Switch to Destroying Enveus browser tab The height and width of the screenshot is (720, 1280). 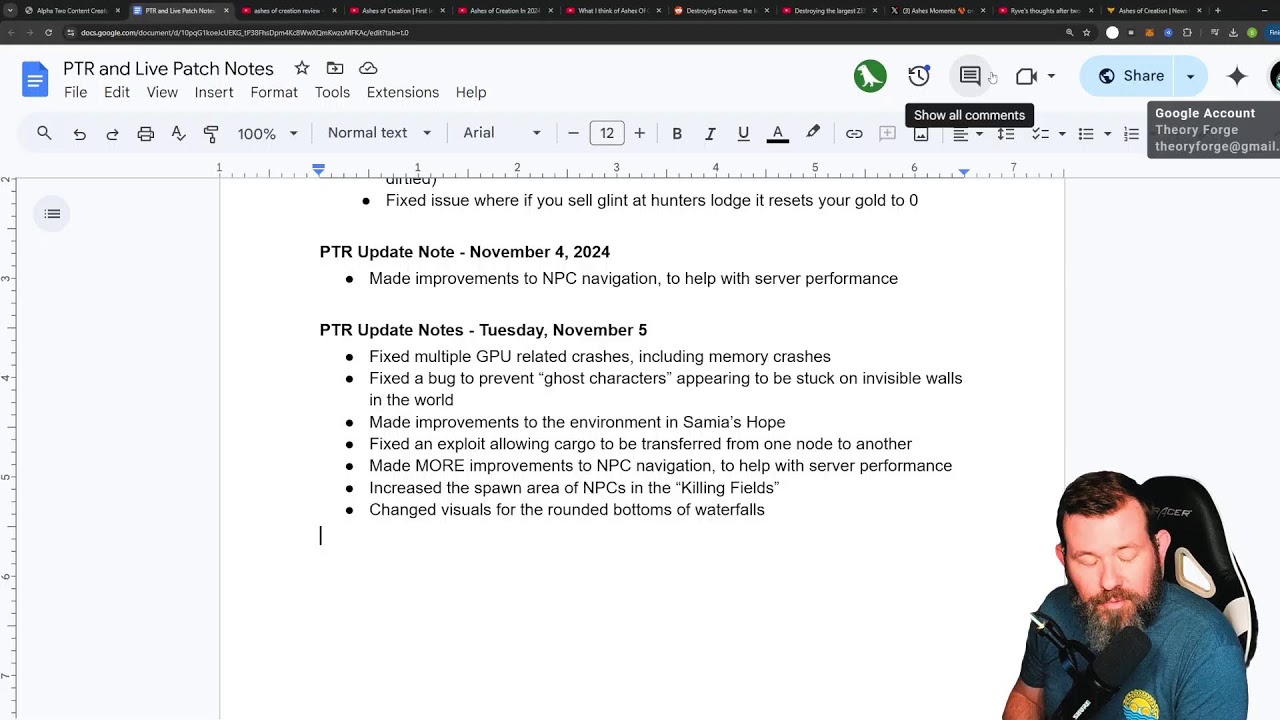720,10
